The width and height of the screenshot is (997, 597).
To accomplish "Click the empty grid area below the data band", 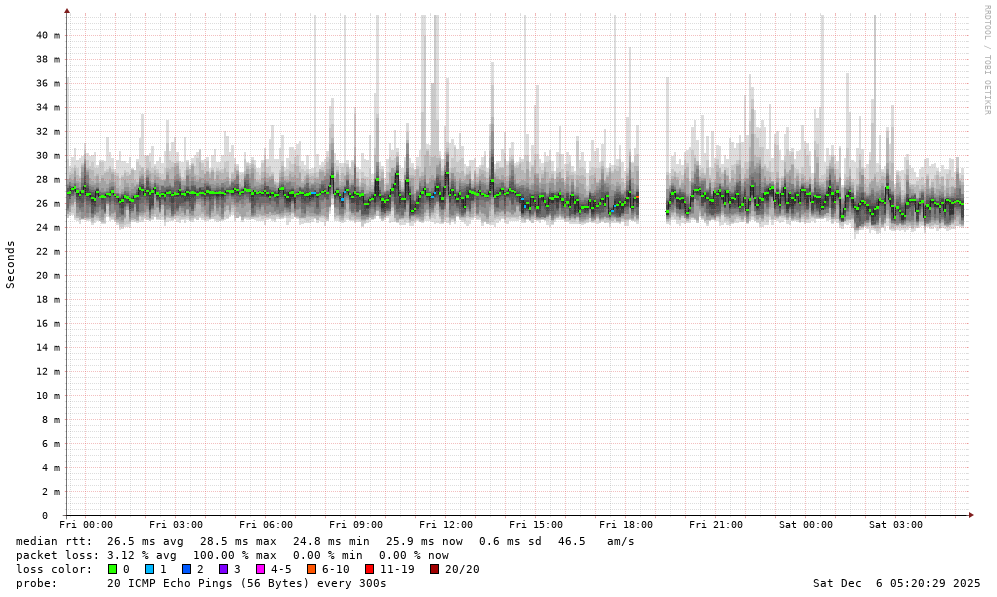I will (x=500, y=380).
